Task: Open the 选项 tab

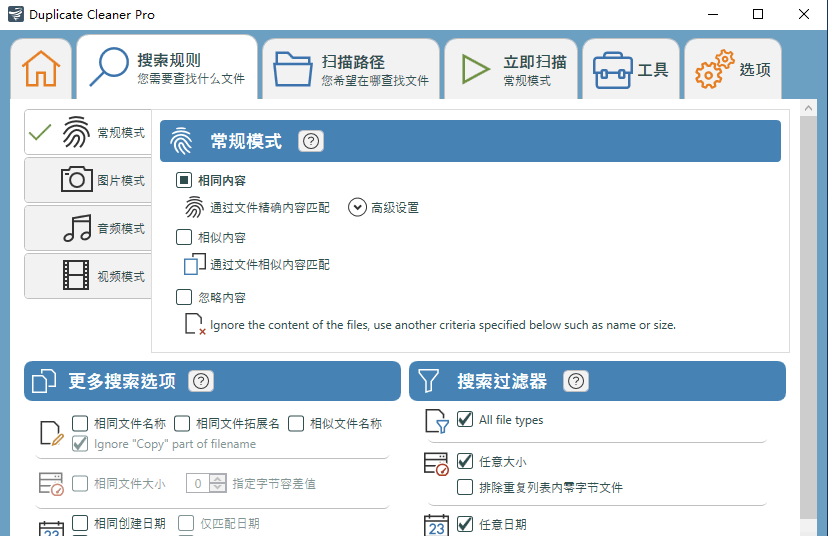Action: 733,69
